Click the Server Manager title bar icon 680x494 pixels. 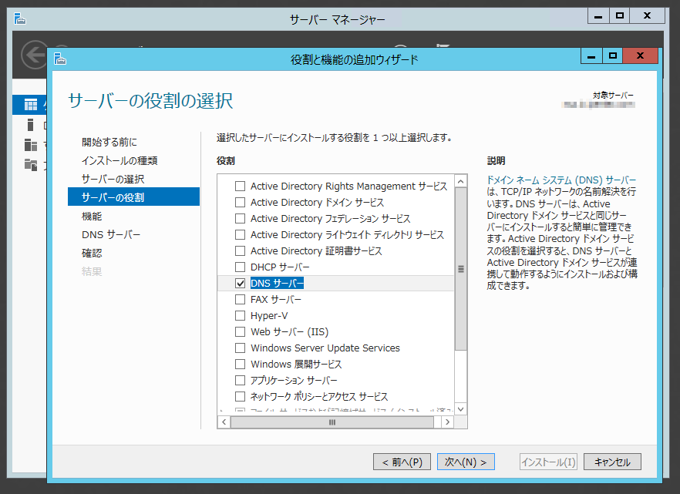click(20, 18)
